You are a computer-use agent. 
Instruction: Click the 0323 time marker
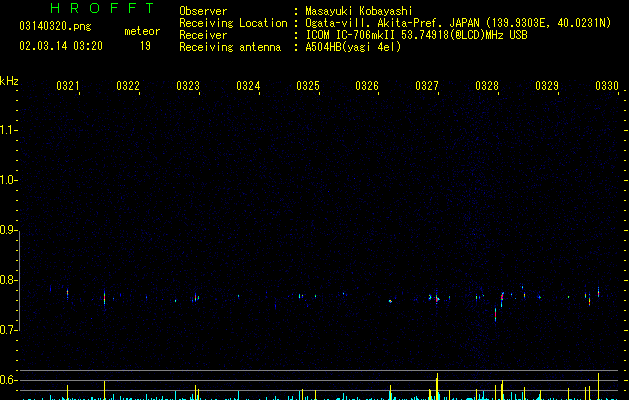click(188, 86)
